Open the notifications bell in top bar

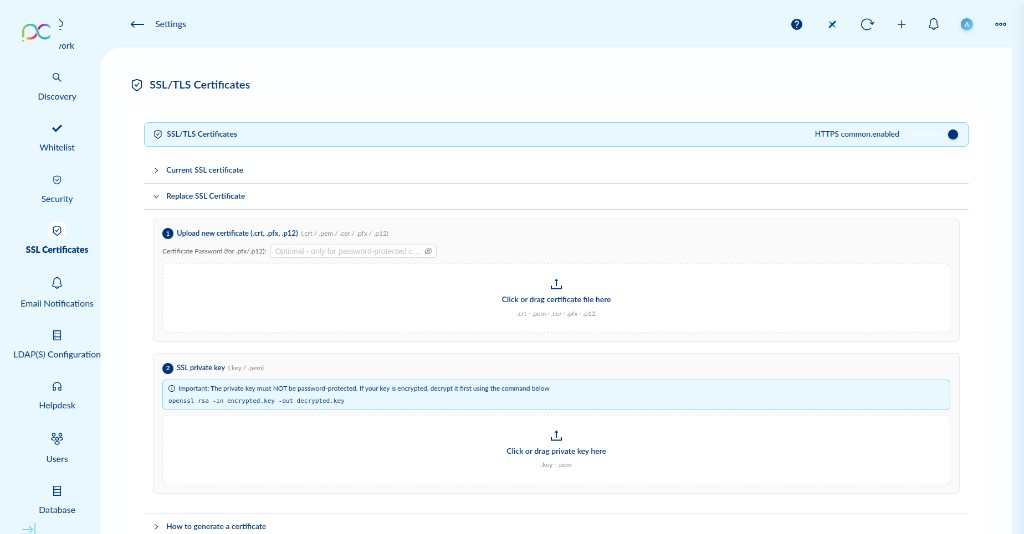tap(934, 24)
